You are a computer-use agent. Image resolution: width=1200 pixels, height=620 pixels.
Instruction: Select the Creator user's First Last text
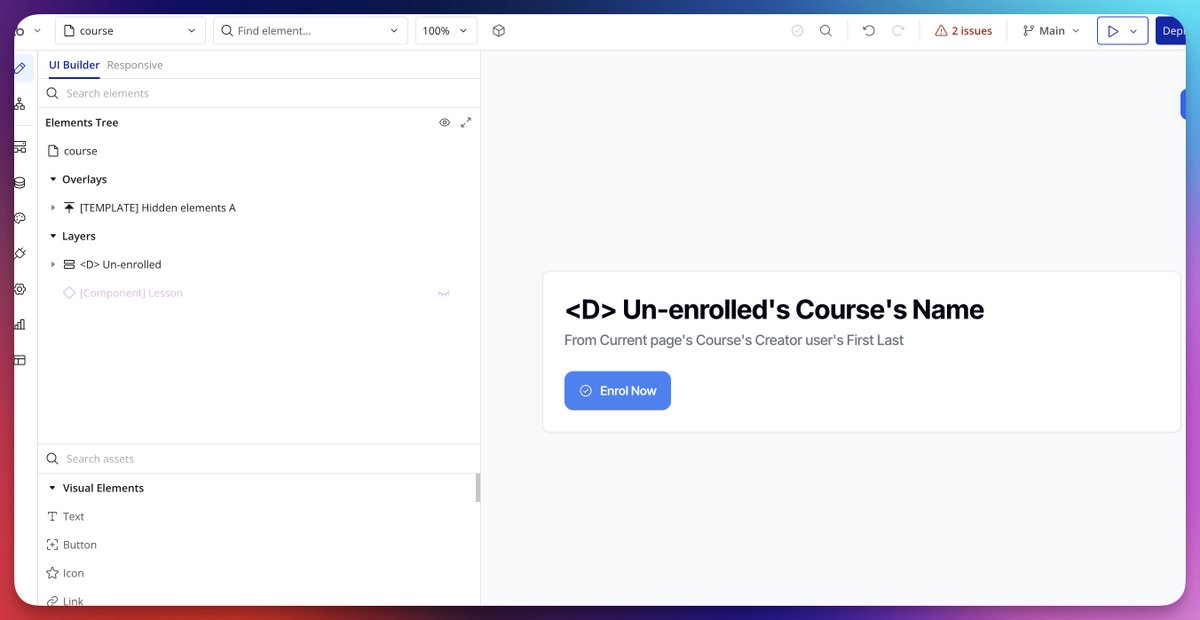[734, 340]
